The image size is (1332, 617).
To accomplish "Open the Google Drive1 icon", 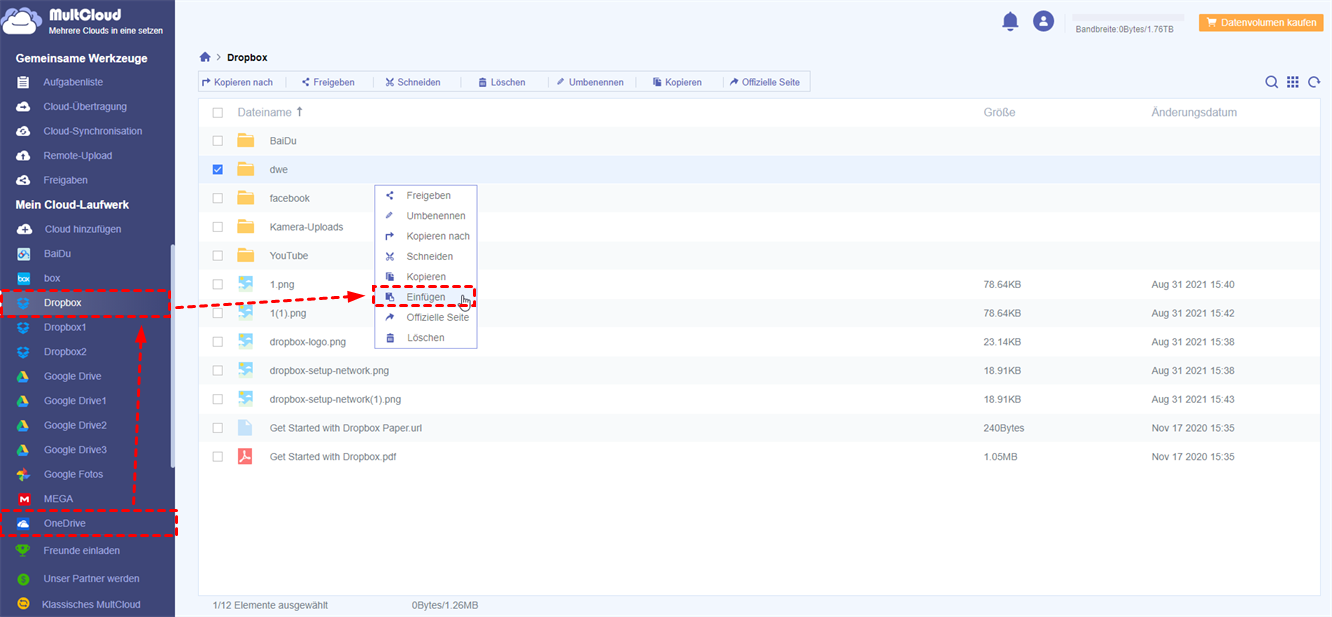I will click(24, 401).
